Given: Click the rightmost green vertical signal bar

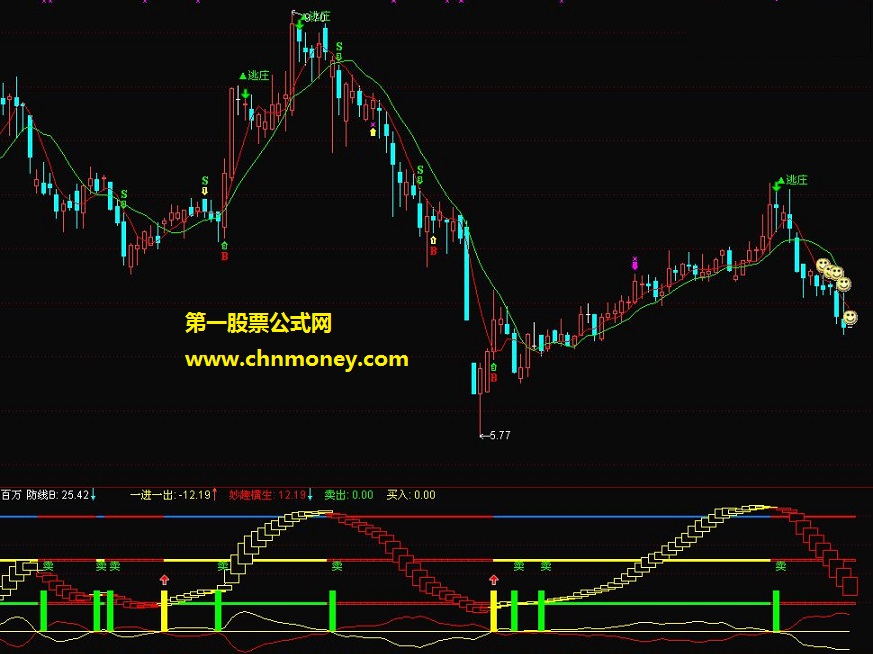Looking at the screenshot, I should [776, 611].
